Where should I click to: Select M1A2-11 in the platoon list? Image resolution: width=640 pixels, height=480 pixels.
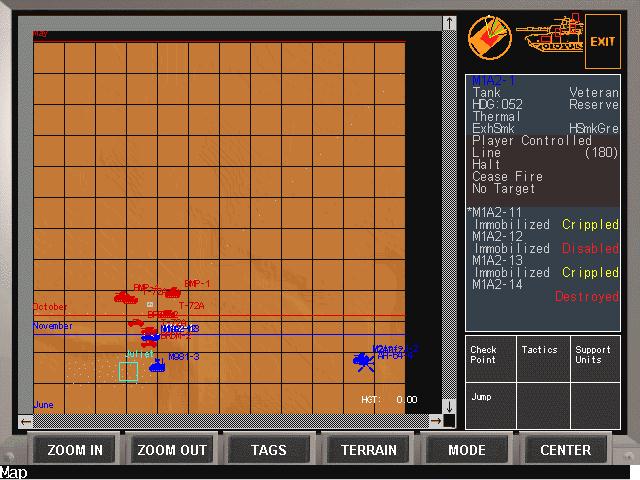[497, 212]
